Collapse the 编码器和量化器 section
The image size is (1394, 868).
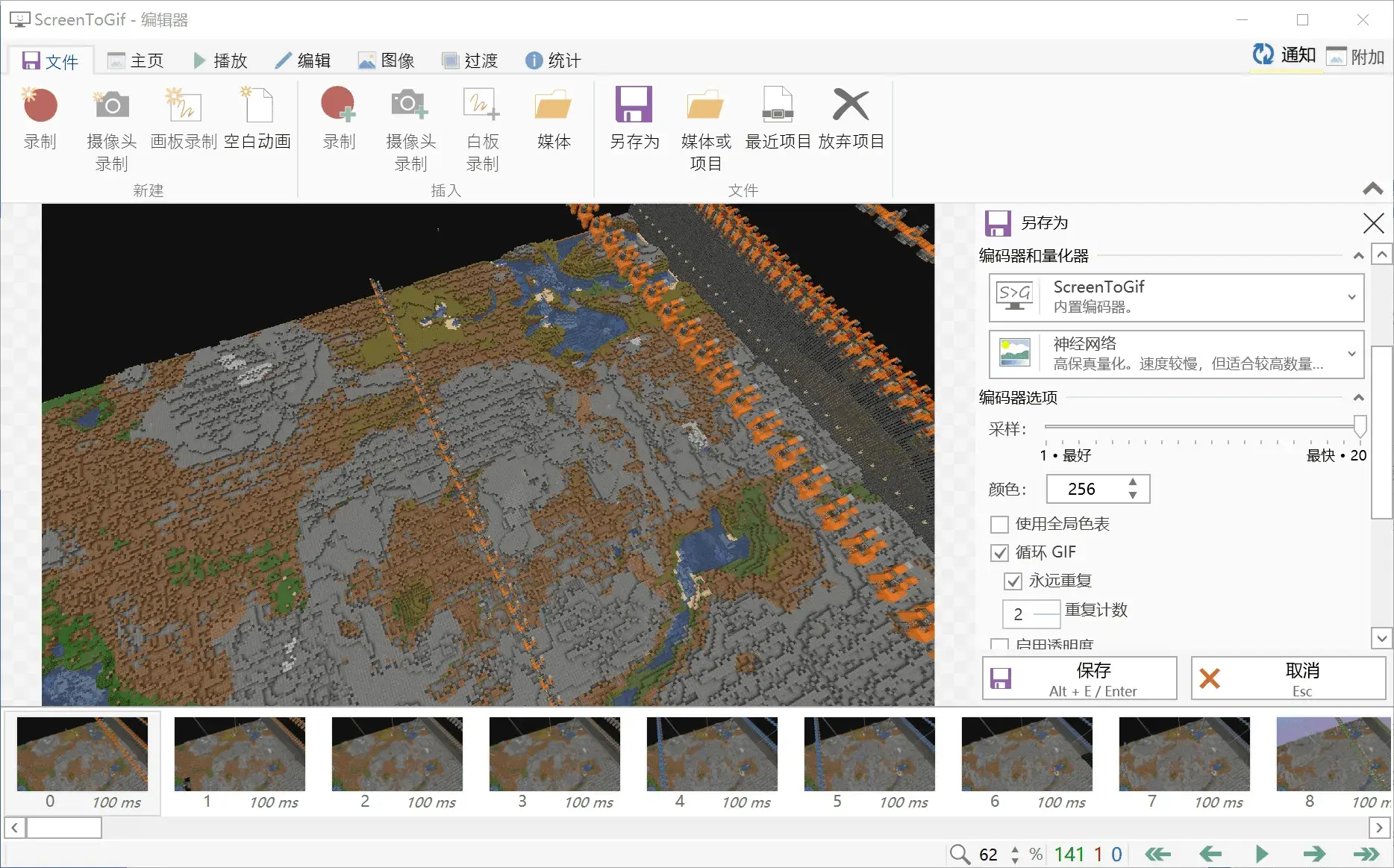(x=1358, y=256)
